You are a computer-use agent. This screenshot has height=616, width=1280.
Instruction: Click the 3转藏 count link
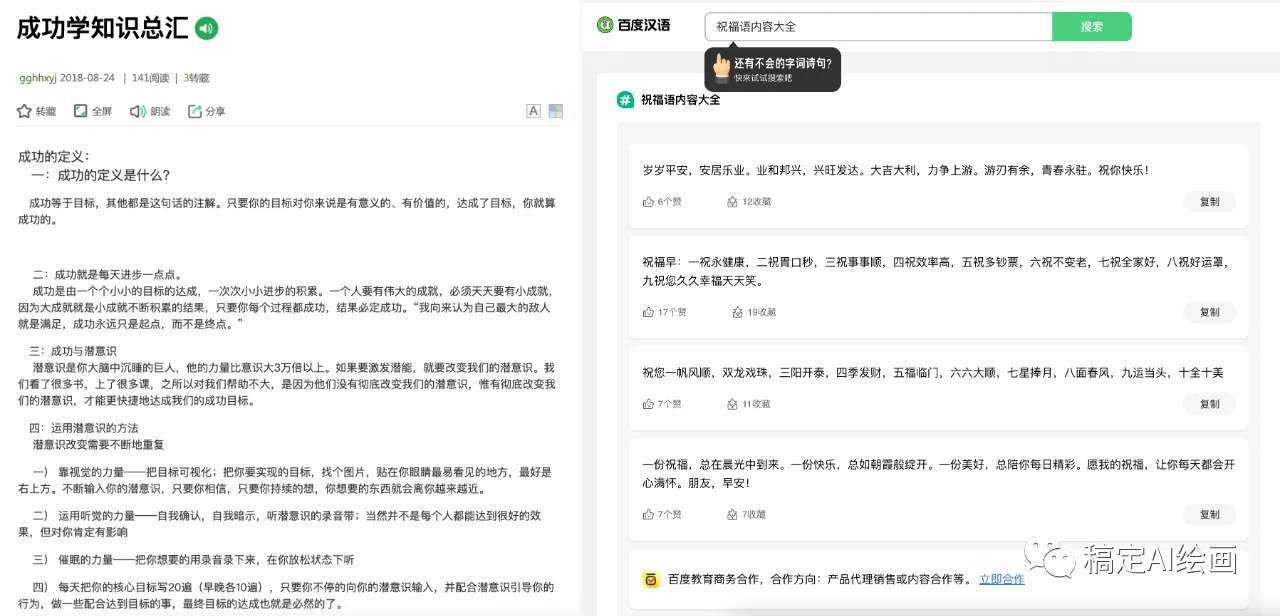pos(196,78)
